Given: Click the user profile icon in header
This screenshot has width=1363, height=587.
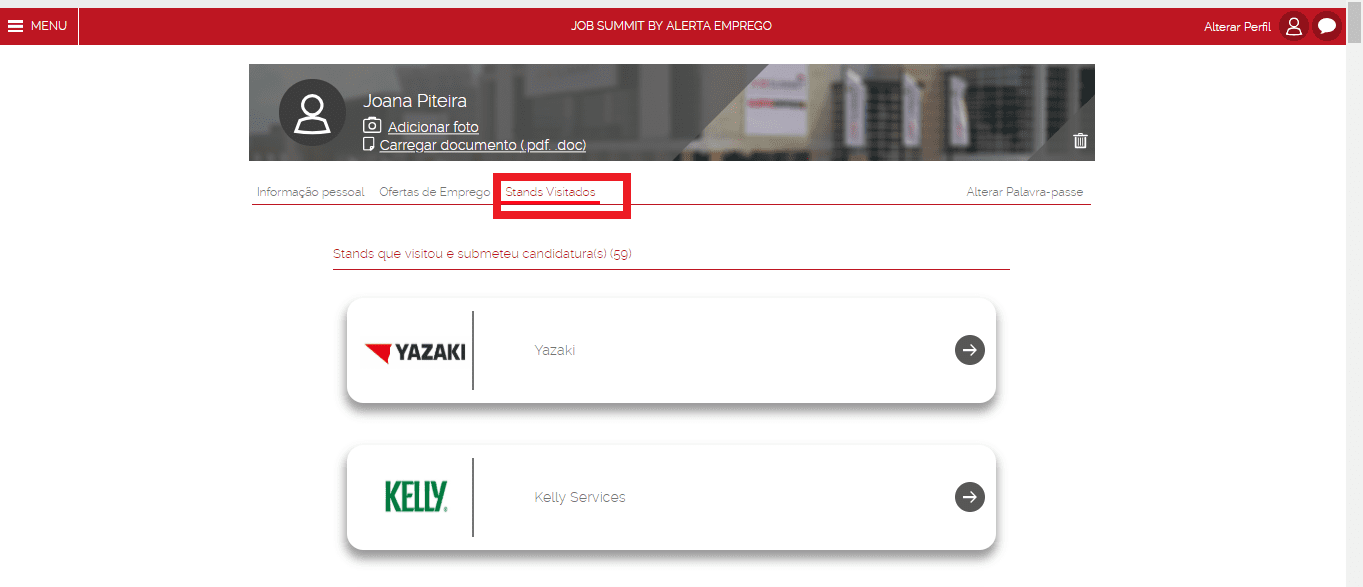Looking at the screenshot, I should coord(1294,27).
